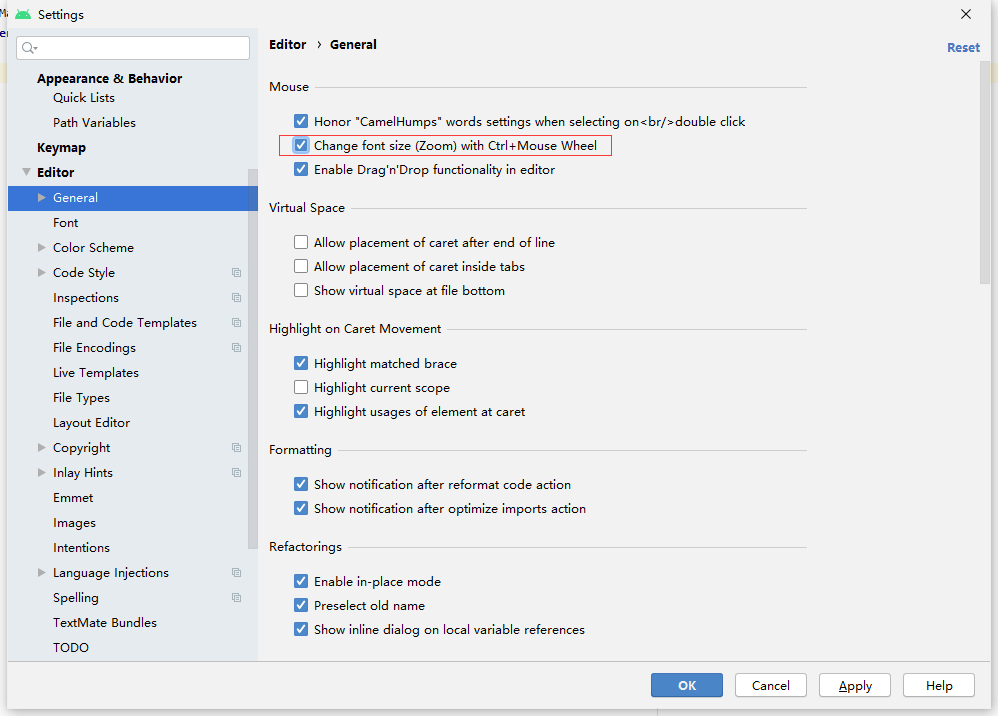The image size is (998, 716).
Task: Click the Reset link at top right
Action: pos(962,47)
